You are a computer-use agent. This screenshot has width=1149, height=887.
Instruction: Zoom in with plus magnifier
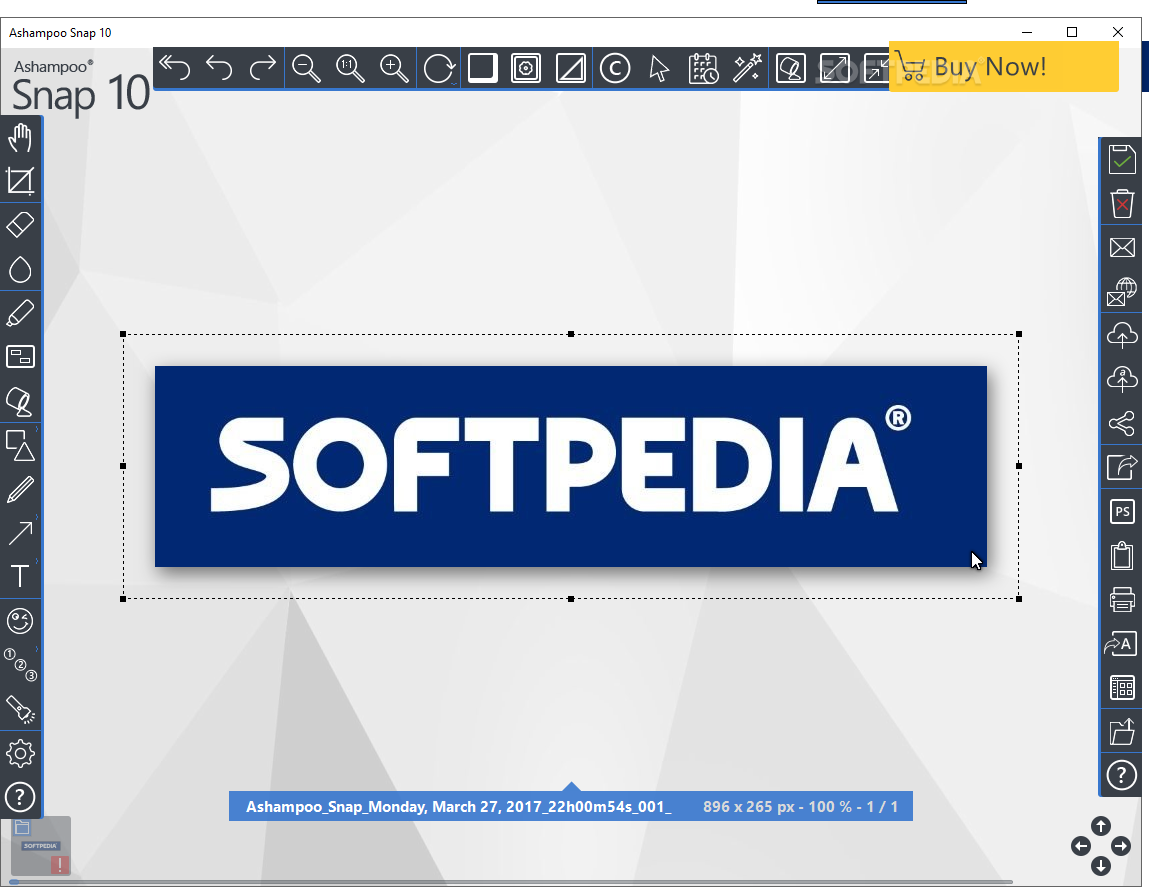[x=394, y=68]
